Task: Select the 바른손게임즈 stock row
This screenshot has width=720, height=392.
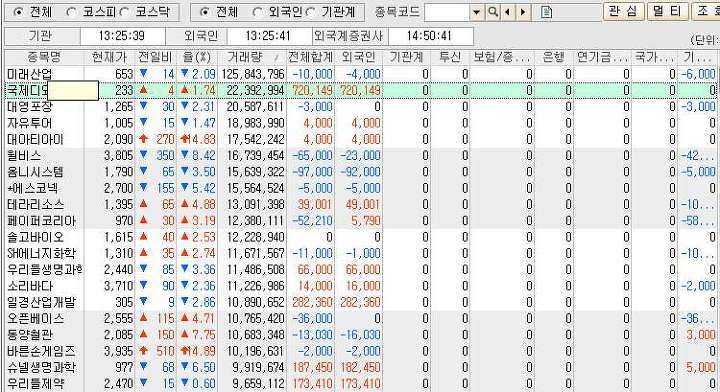Action: click(x=360, y=351)
